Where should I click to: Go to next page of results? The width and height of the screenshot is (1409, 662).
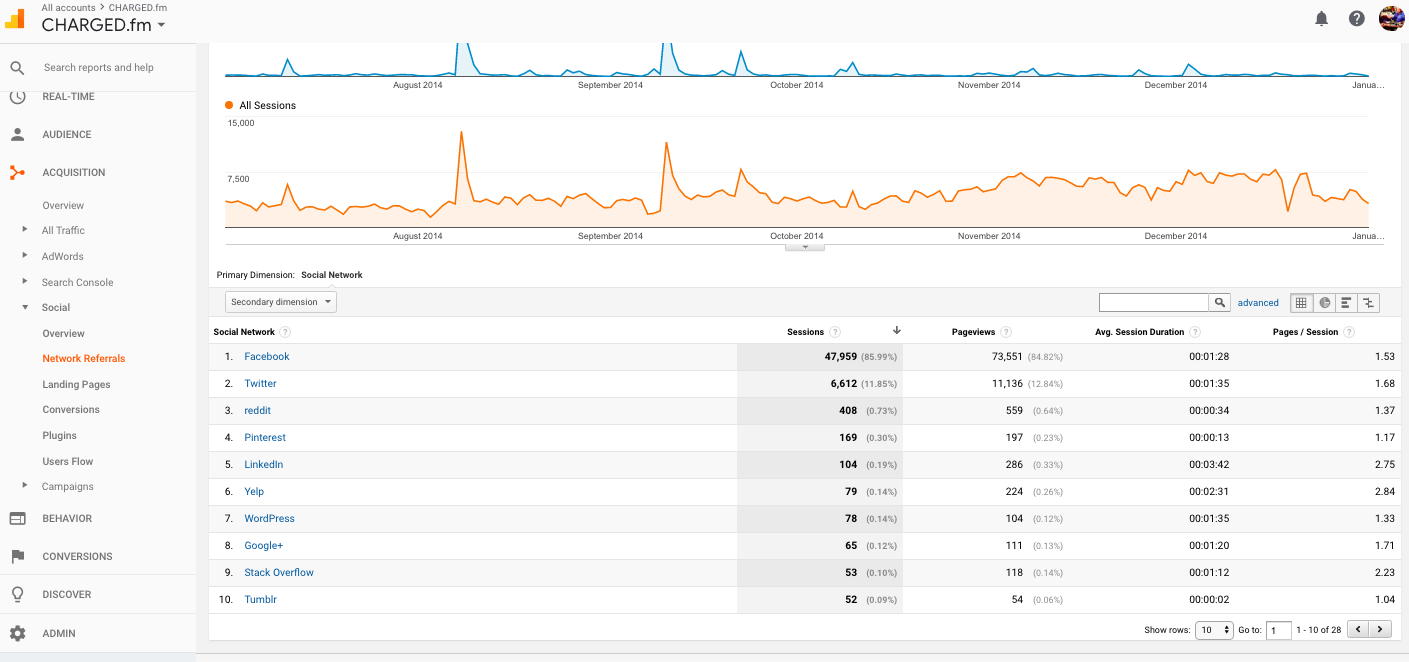pos(1381,630)
